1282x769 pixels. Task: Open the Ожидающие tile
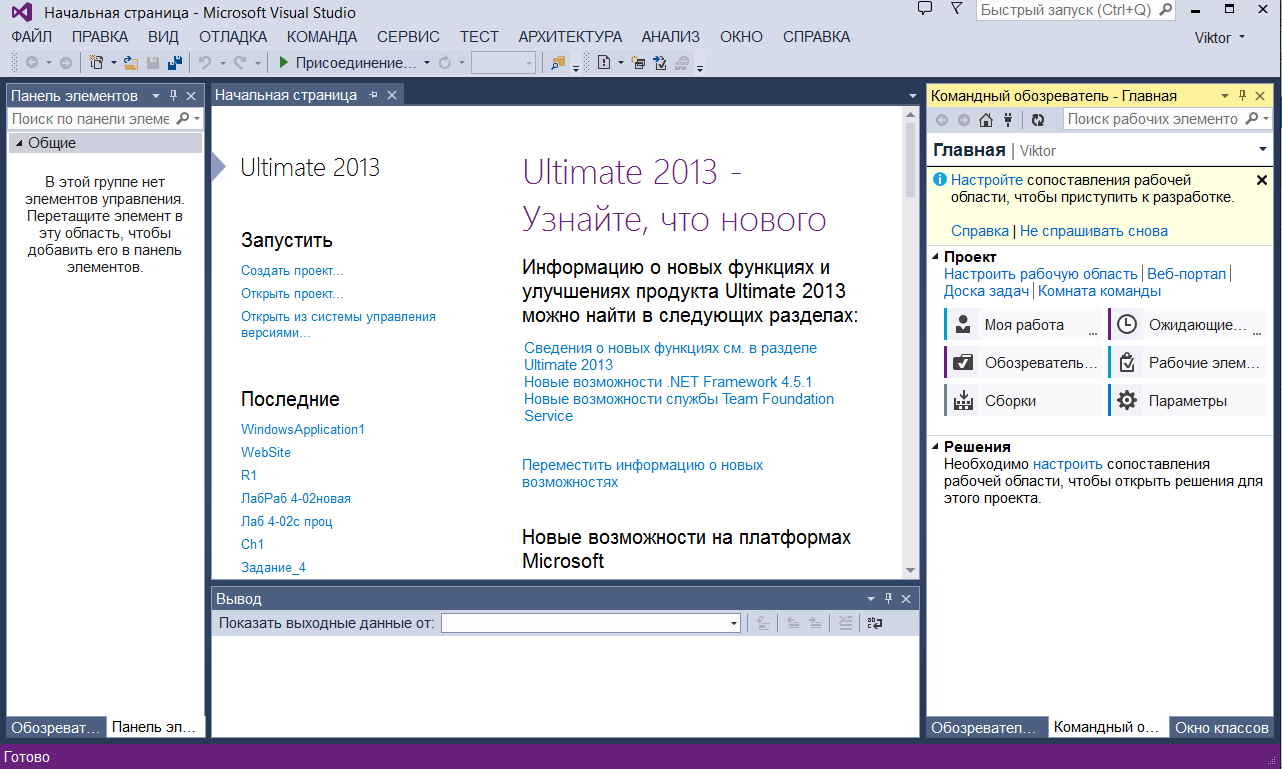1187,325
